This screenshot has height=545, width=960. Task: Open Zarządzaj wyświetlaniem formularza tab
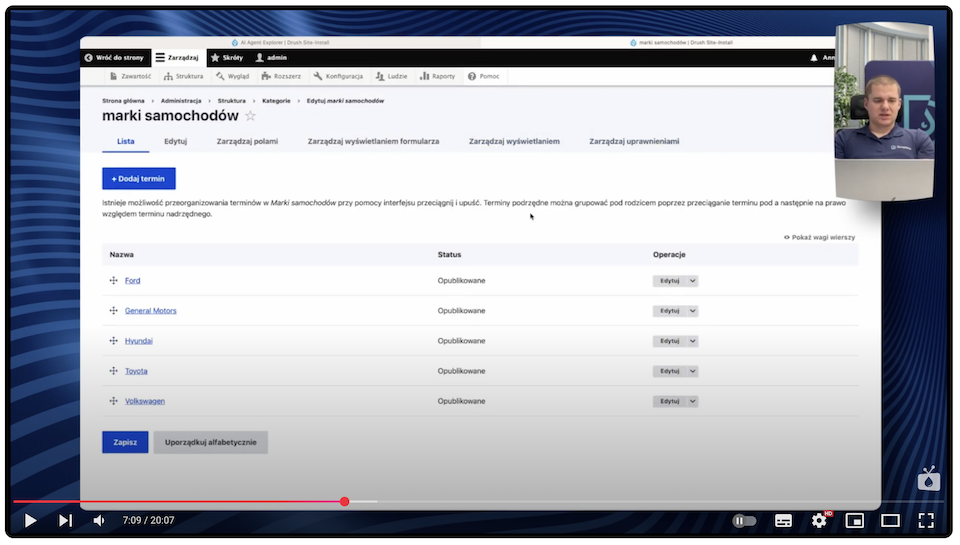(x=373, y=141)
